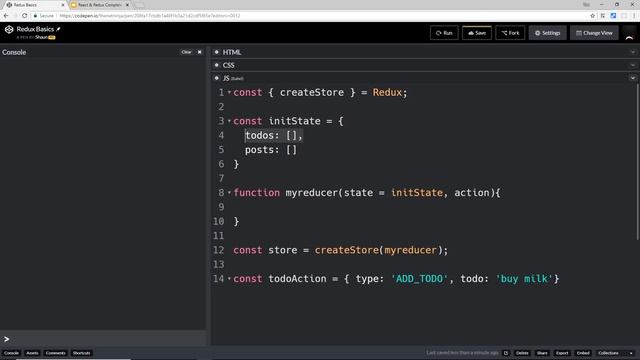Image resolution: width=640 pixels, height=360 pixels.
Task: Click the browser address bar URL
Action: coord(150,16)
